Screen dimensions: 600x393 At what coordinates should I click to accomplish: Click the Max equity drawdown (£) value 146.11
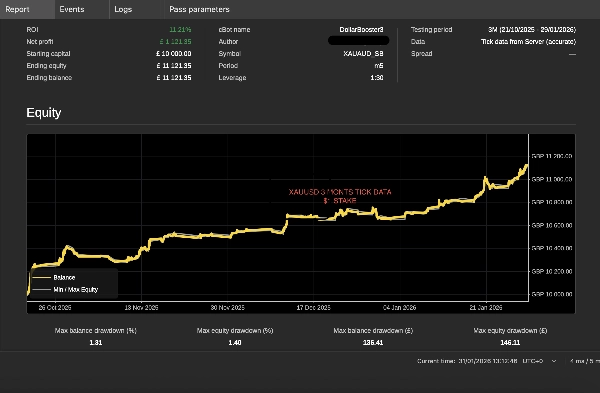pyautogui.click(x=510, y=342)
